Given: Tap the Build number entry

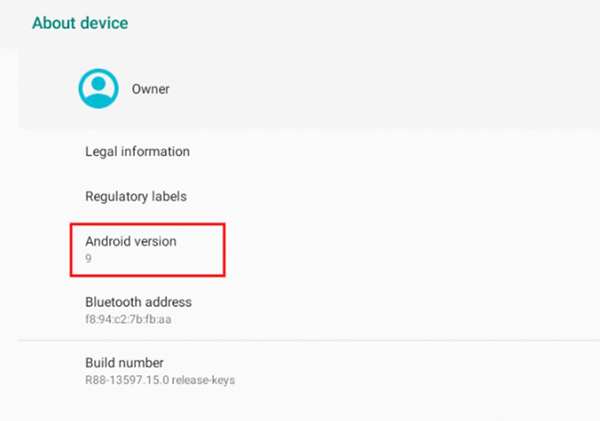Looking at the screenshot, I should click(x=309, y=370).
